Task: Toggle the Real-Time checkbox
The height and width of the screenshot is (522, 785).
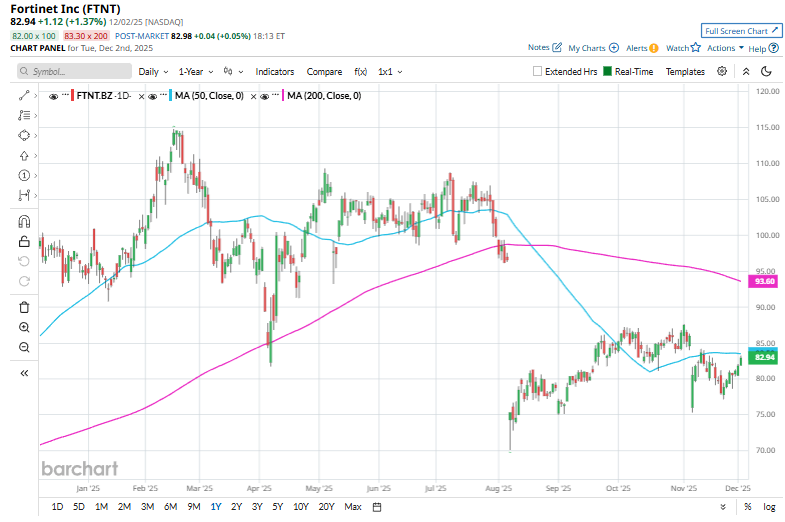Action: 607,72
